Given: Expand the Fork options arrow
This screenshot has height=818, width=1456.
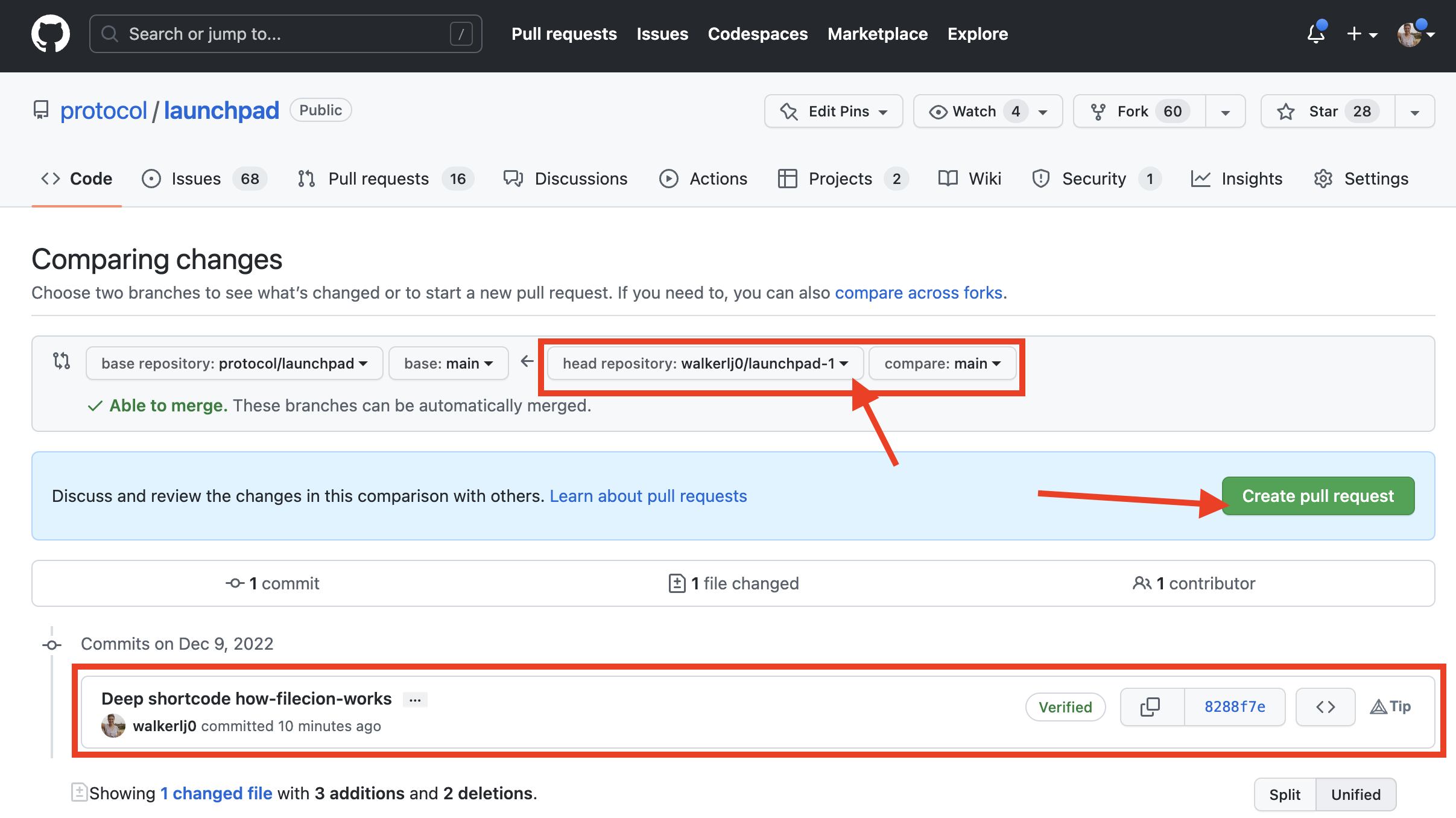Looking at the screenshot, I should click(1226, 112).
